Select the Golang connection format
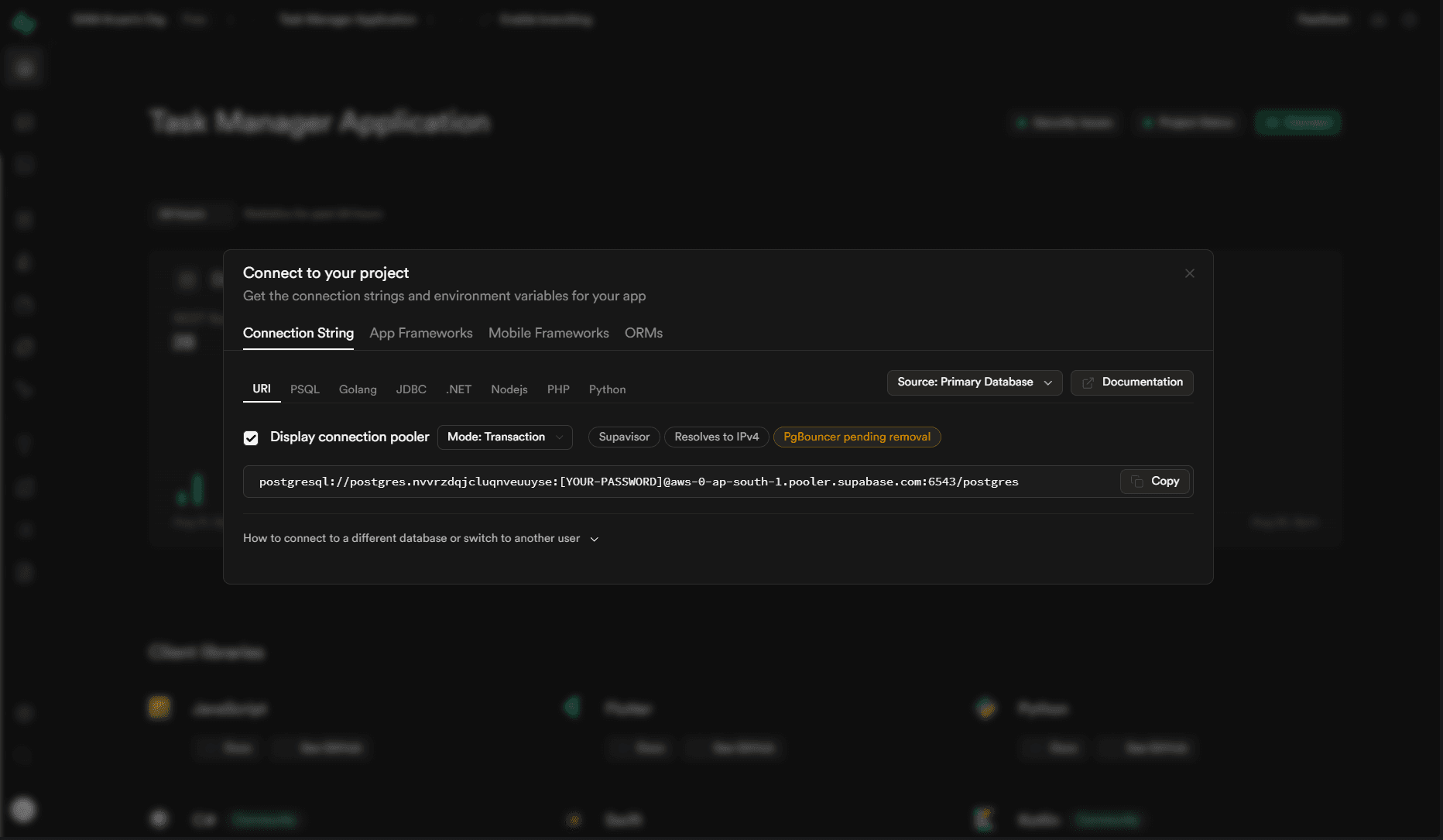Image resolution: width=1443 pixels, height=840 pixels. click(x=358, y=389)
